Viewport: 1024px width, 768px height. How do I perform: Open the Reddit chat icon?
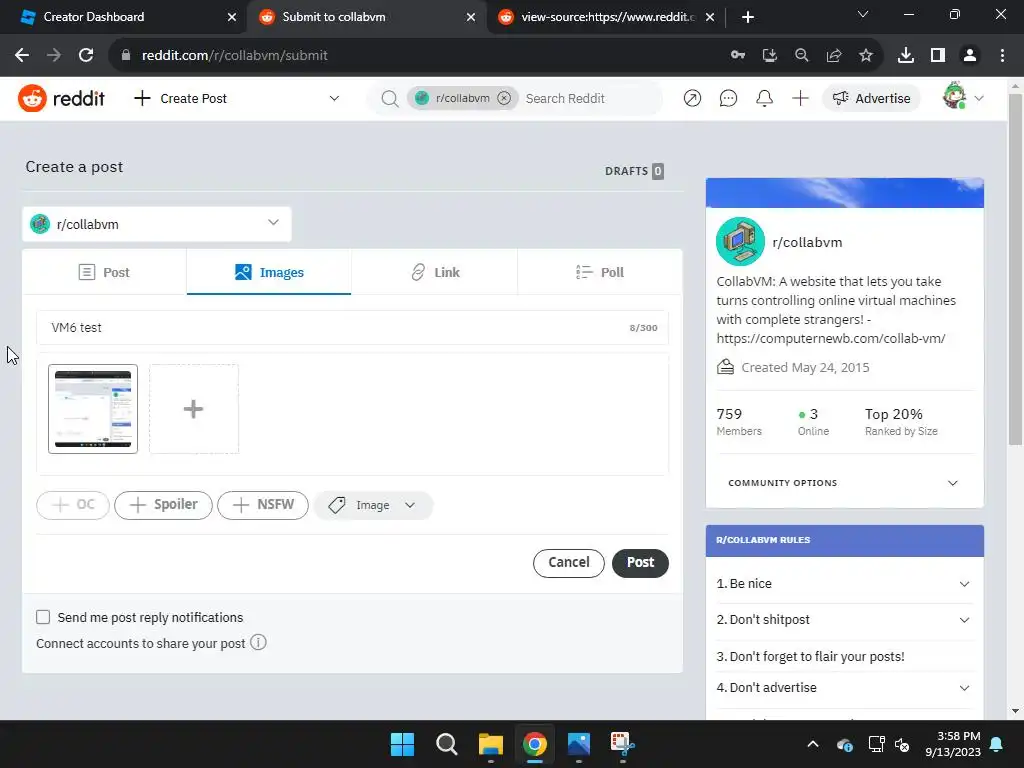click(x=728, y=98)
